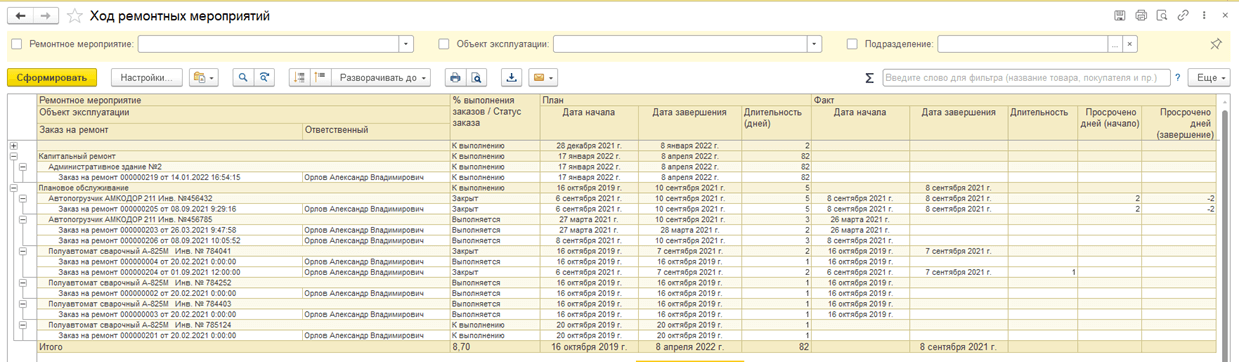Click the printer icon in the title bar
This screenshot has height=362, width=1239.
pyautogui.click(x=1141, y=16)
